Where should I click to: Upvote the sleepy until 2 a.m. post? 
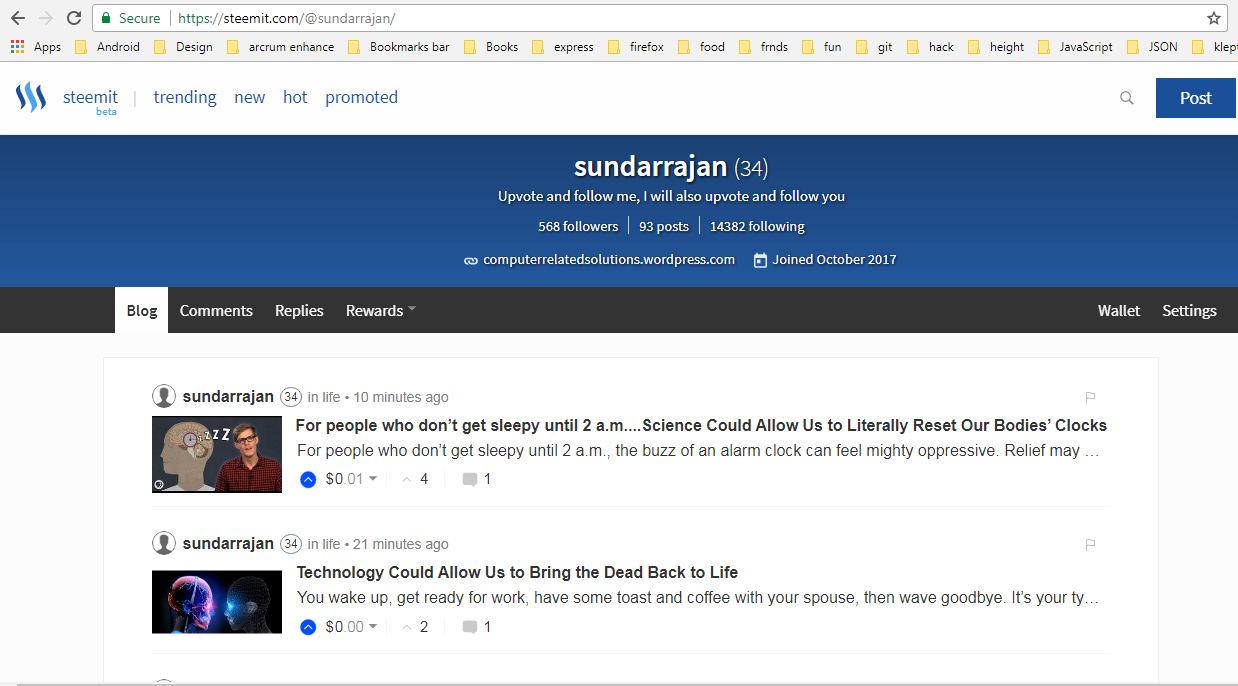coord(308,480)
